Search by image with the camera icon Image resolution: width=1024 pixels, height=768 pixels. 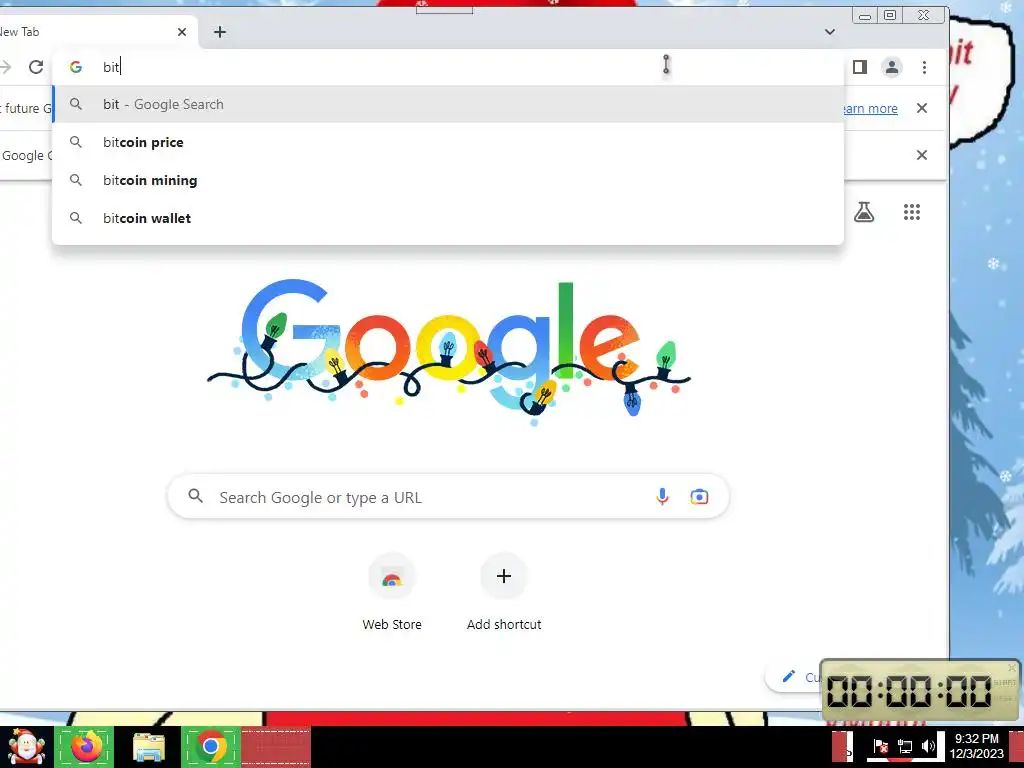click(x=699, y=497)
